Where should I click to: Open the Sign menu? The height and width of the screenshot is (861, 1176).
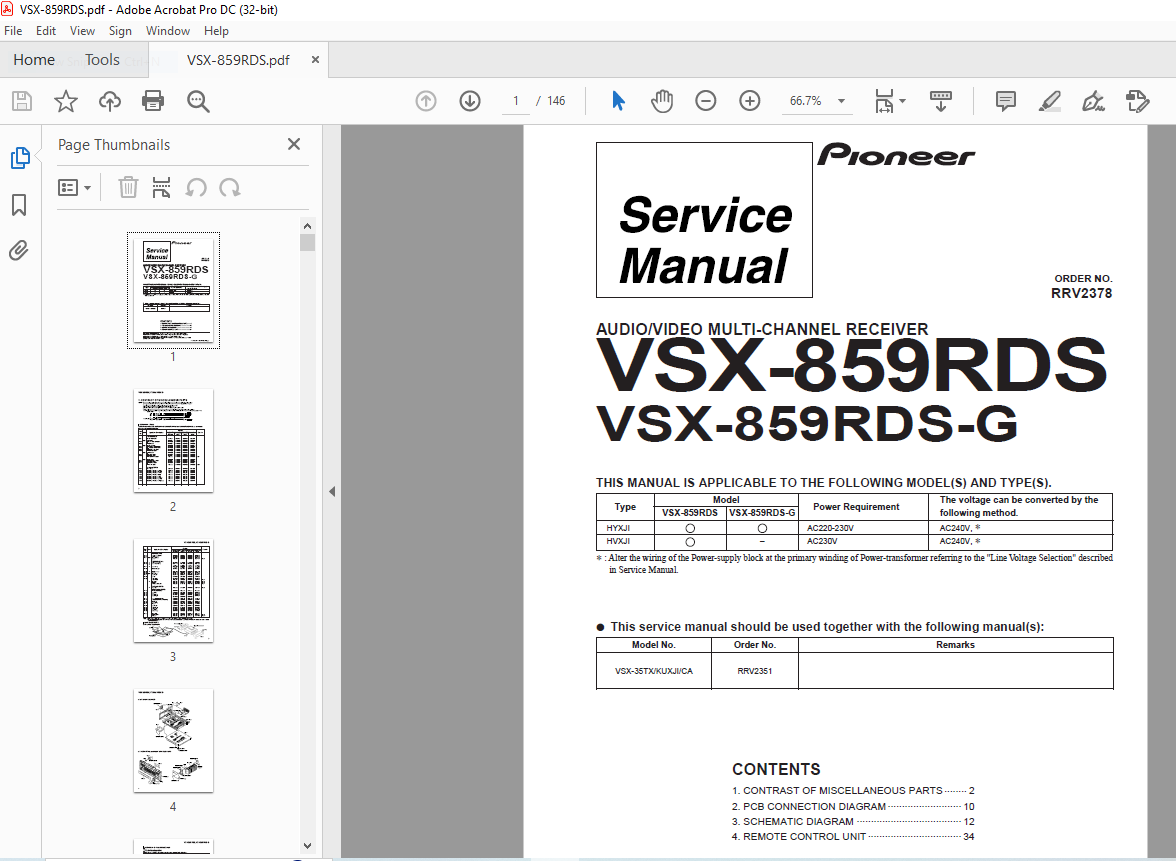pos(120,31)
